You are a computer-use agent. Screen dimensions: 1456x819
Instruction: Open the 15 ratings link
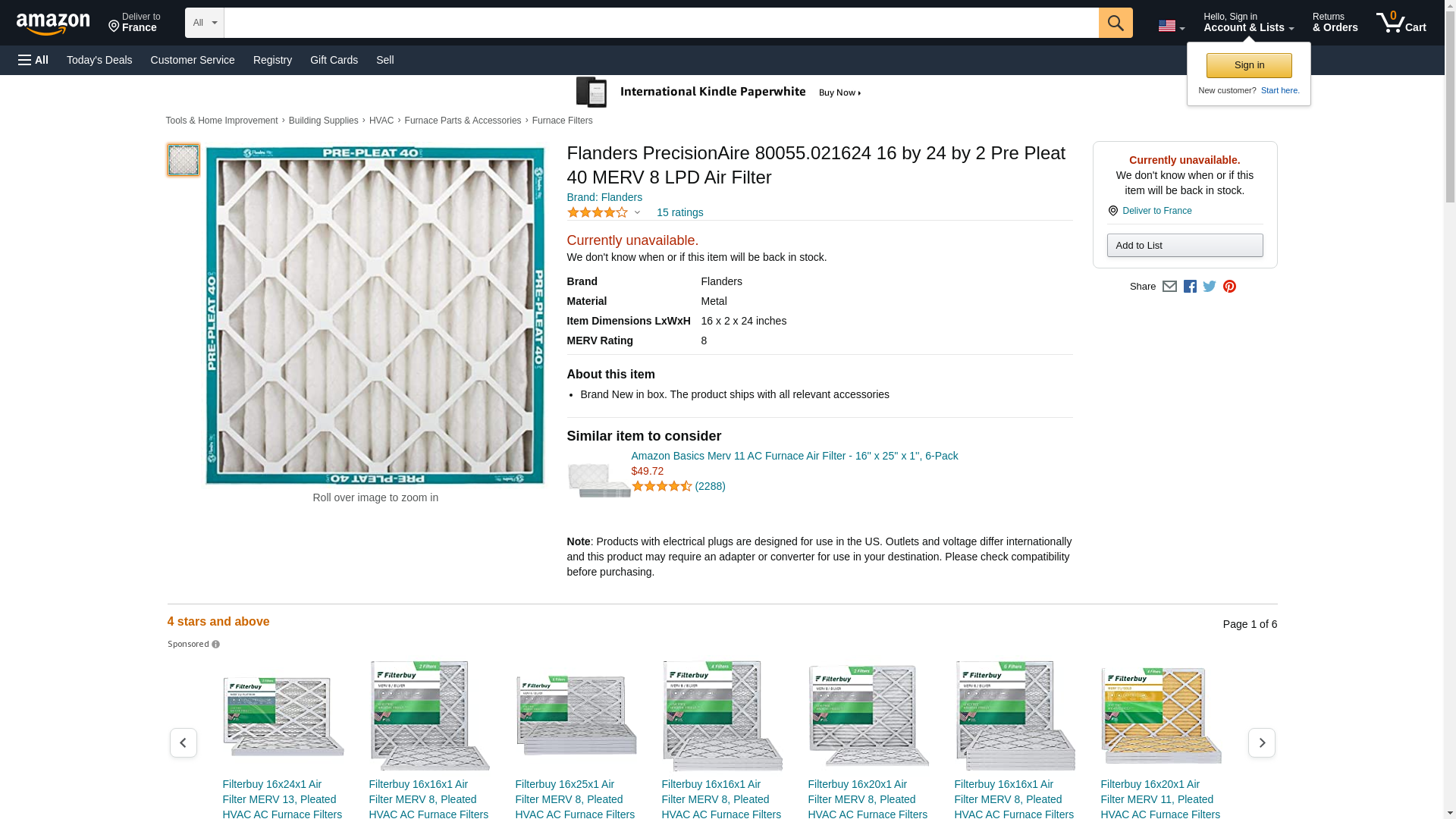[x=679, y=213]
